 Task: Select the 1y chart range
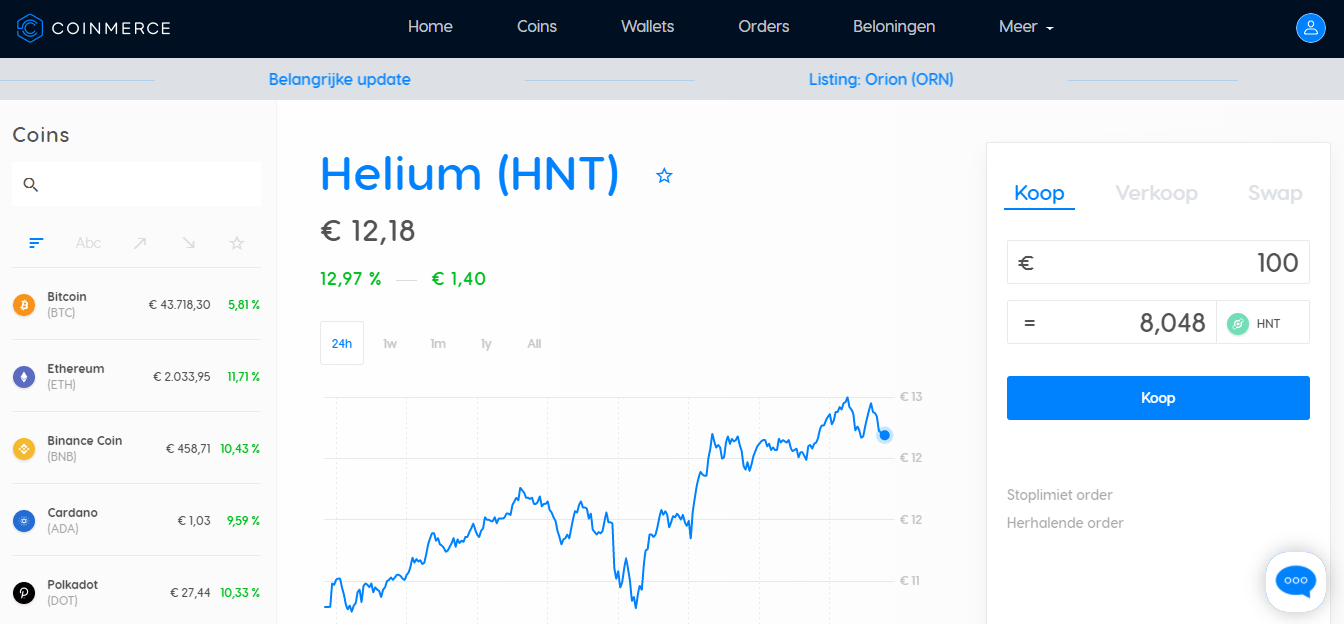tap(486, 343)
